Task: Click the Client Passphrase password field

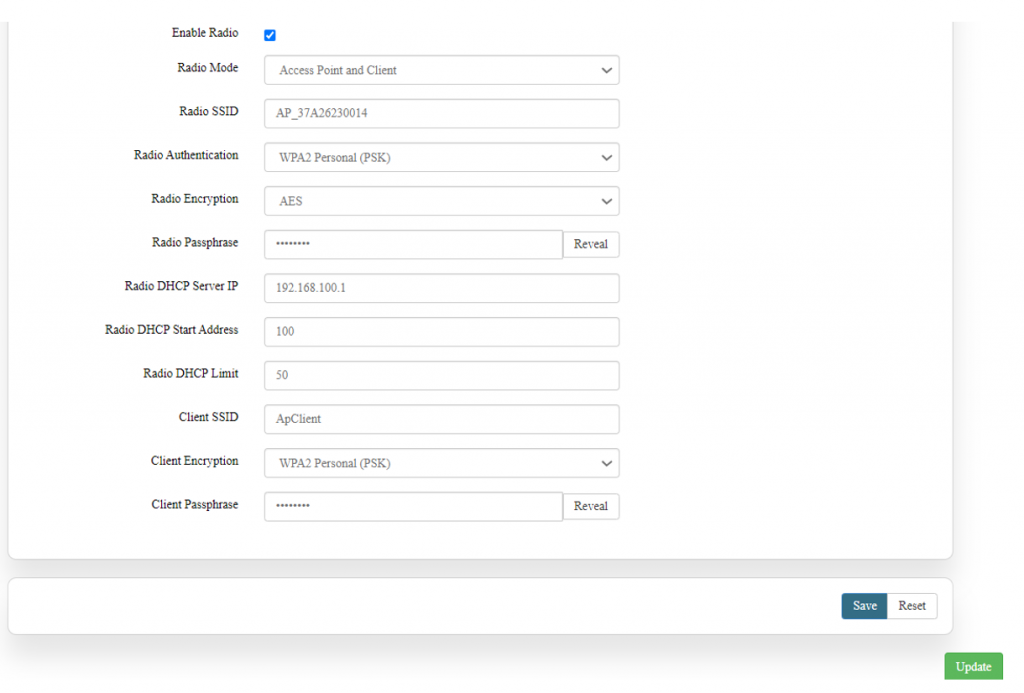Action: tap(413, 506)
